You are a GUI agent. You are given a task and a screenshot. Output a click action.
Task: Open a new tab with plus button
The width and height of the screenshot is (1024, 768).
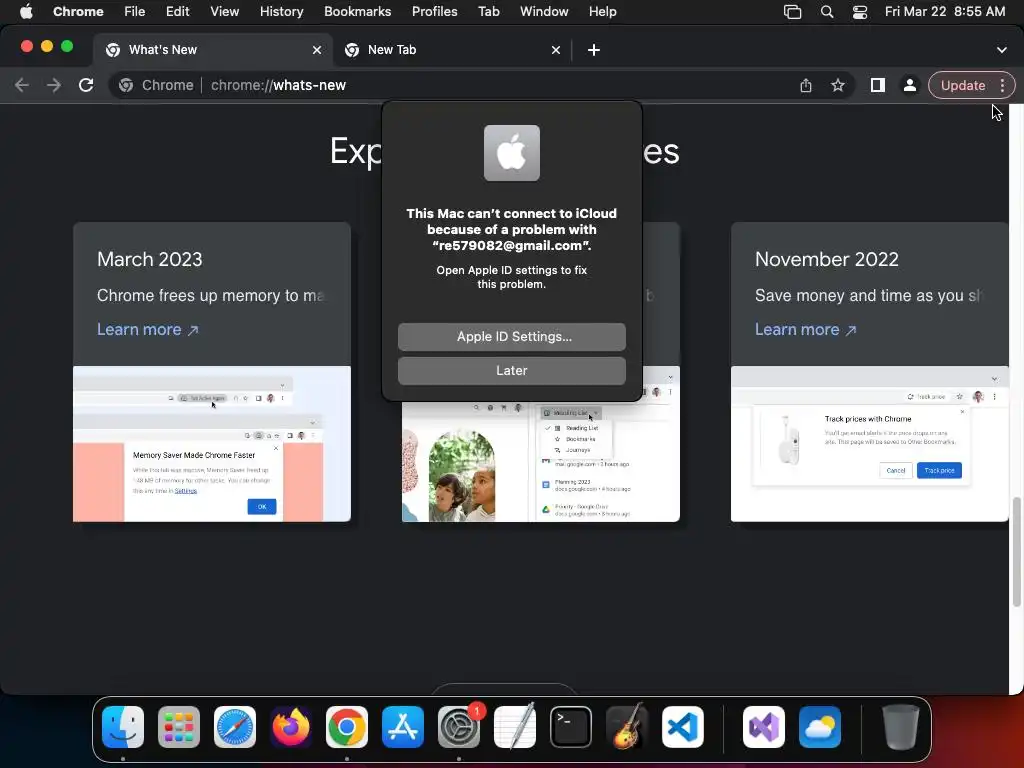[594, 50]
